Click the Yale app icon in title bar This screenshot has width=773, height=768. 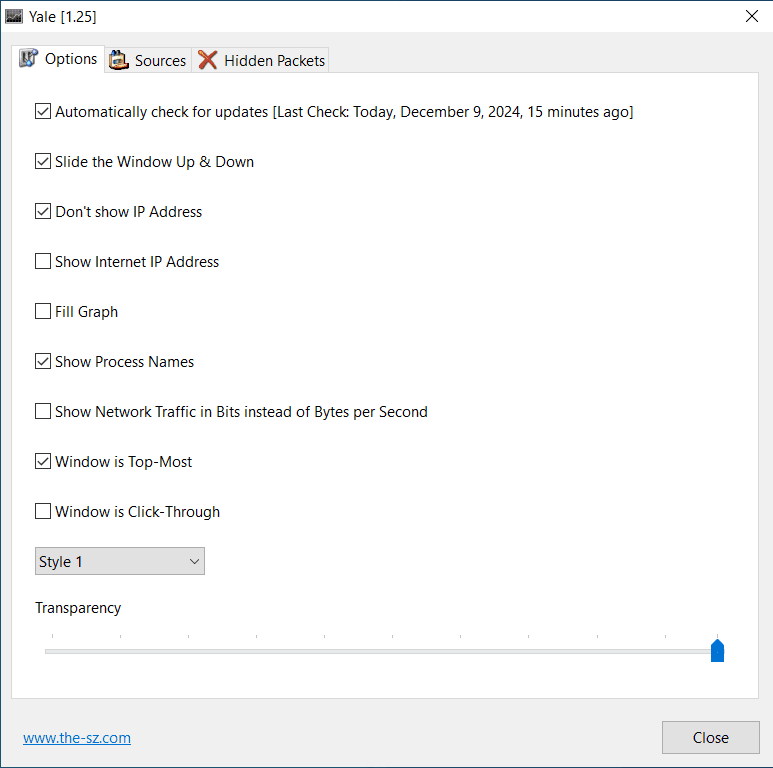[14, 16]
